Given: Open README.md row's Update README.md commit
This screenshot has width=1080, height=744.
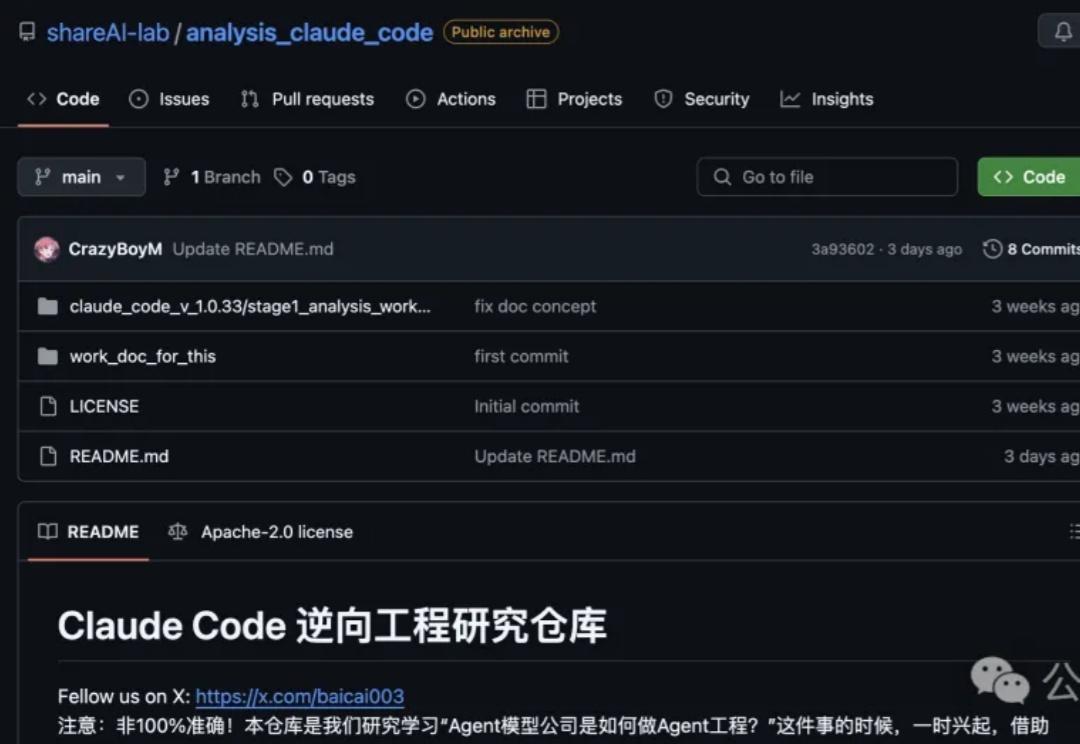Looking at the screenshot, I should (x=555, y=456).
